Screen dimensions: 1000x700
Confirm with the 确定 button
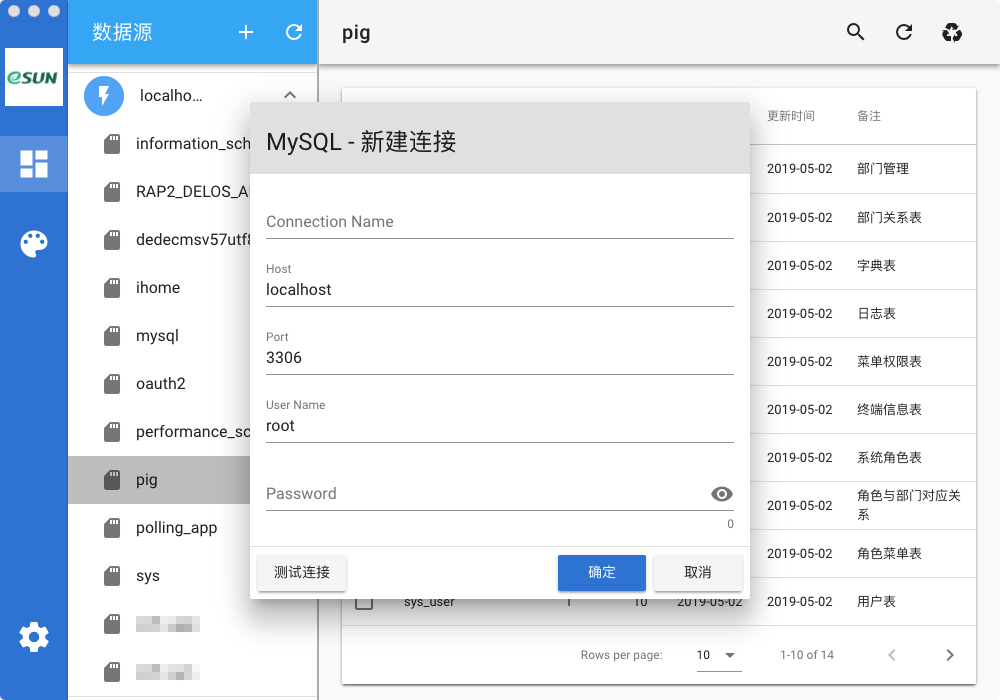(x=601, y=572)
